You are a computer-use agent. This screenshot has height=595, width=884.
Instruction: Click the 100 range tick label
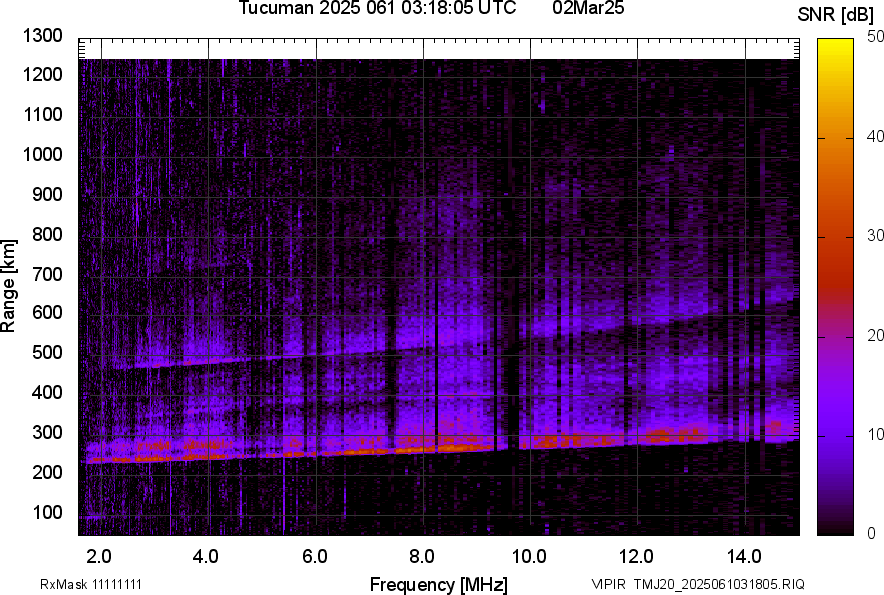(x=49, y=512)
